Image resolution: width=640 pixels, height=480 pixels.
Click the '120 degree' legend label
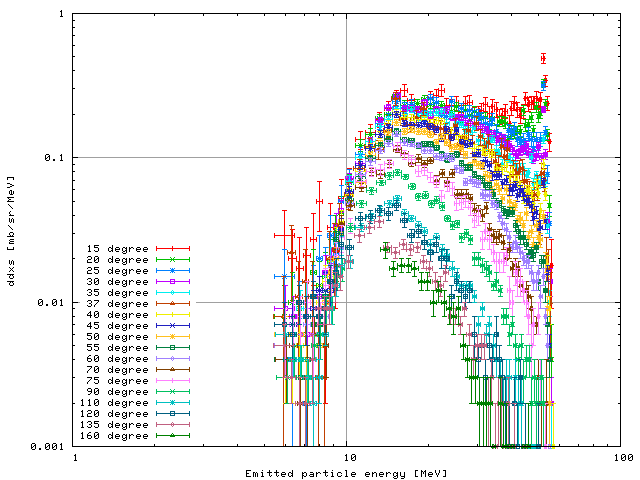(x=114, y=414)
